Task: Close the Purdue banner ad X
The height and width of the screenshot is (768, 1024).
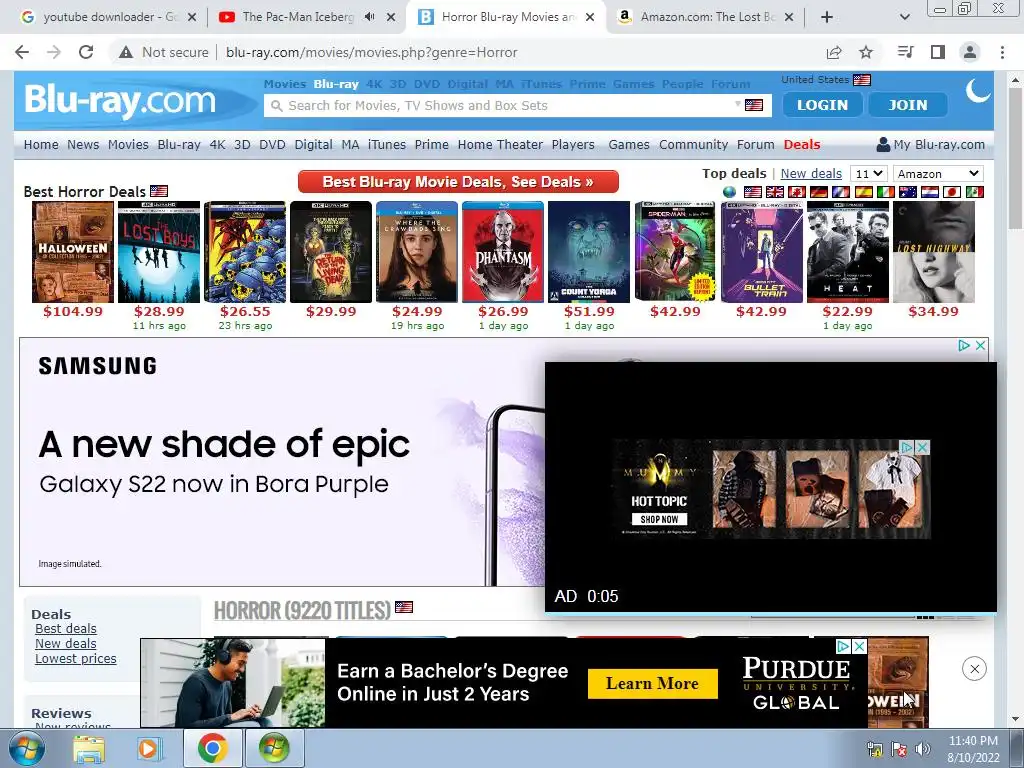Action: (860, 647)
